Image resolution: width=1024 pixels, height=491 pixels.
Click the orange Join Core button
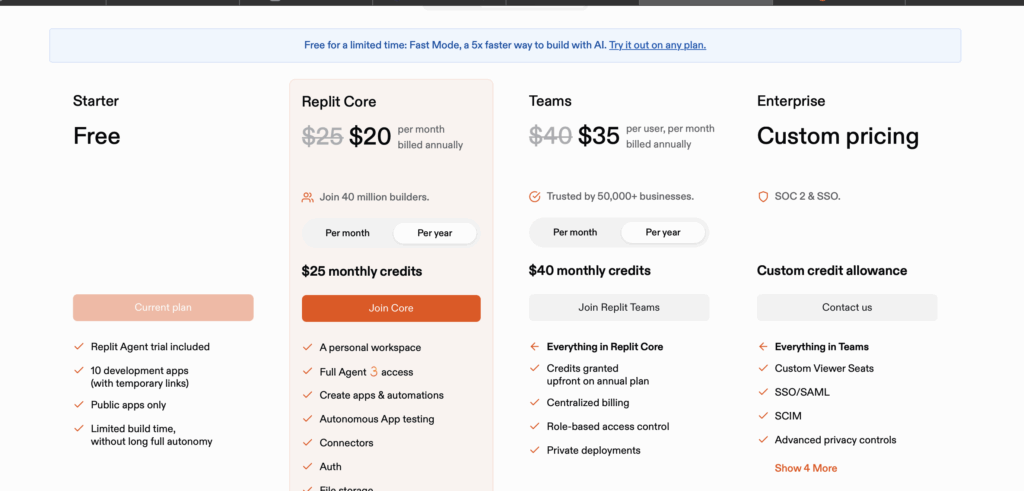391,308
